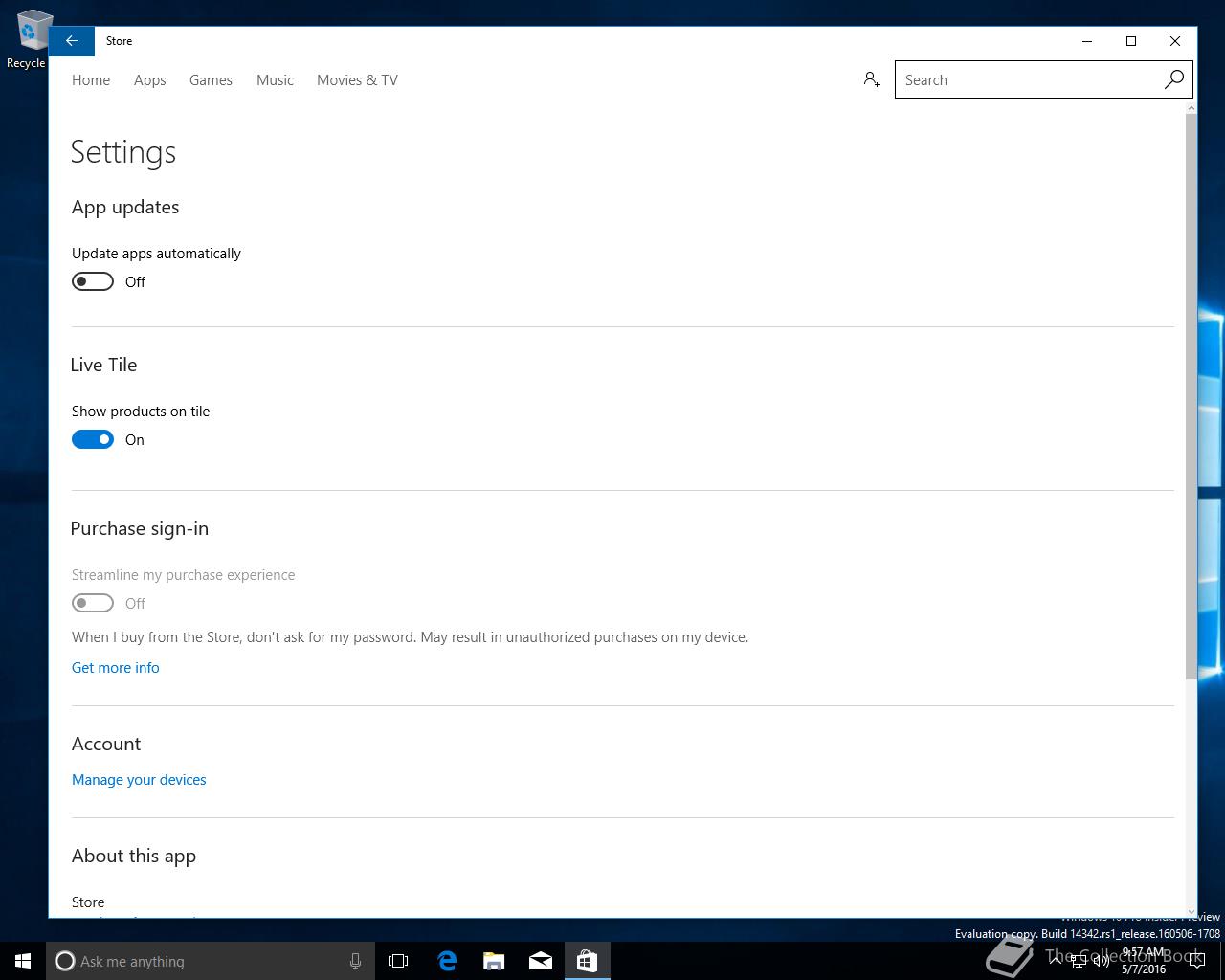Select the Music tab
The image size is (1225, 980).
[x=275, y=80]
